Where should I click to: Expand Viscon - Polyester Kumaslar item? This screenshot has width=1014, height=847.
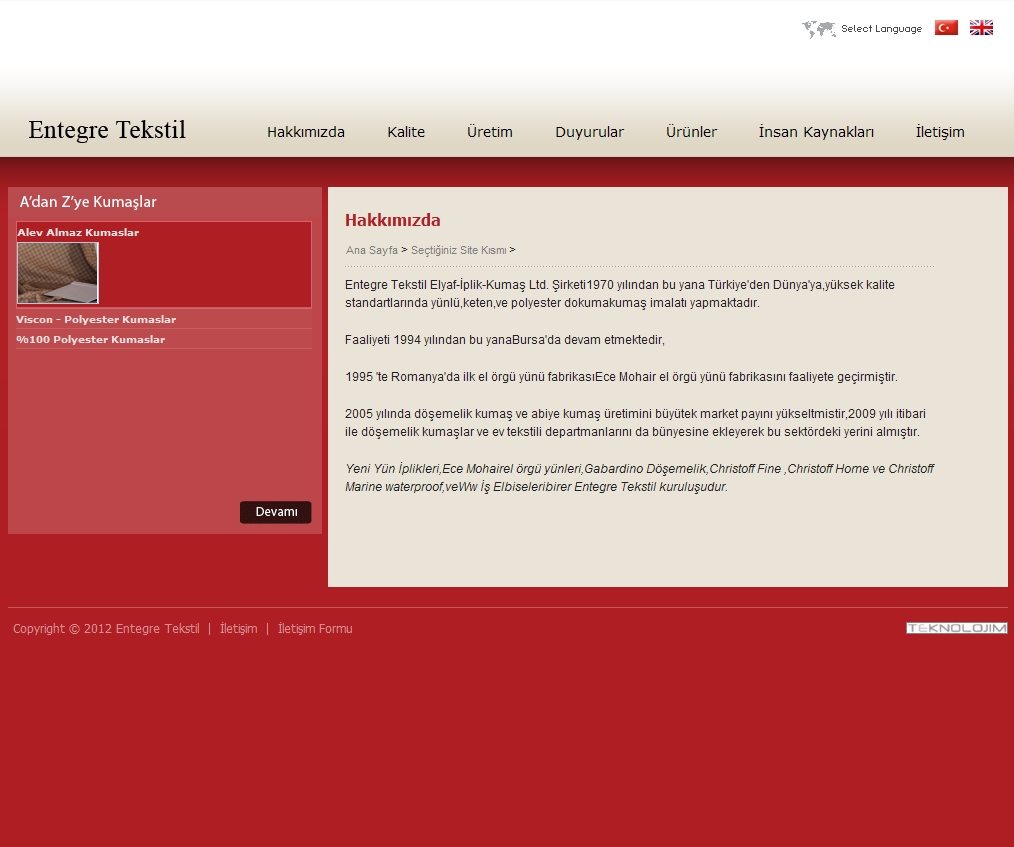(96, 320)
